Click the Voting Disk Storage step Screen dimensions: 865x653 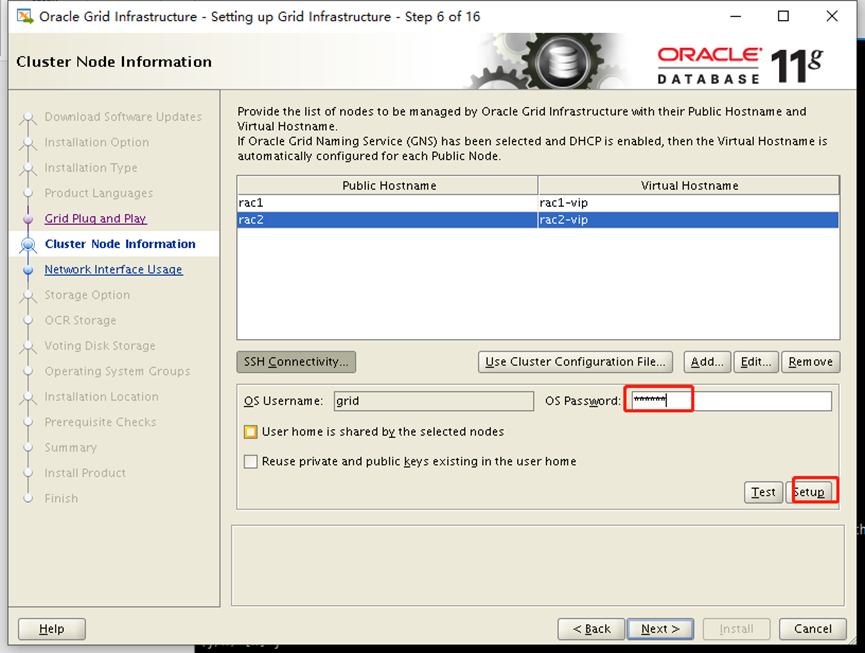tap(100, 345)
